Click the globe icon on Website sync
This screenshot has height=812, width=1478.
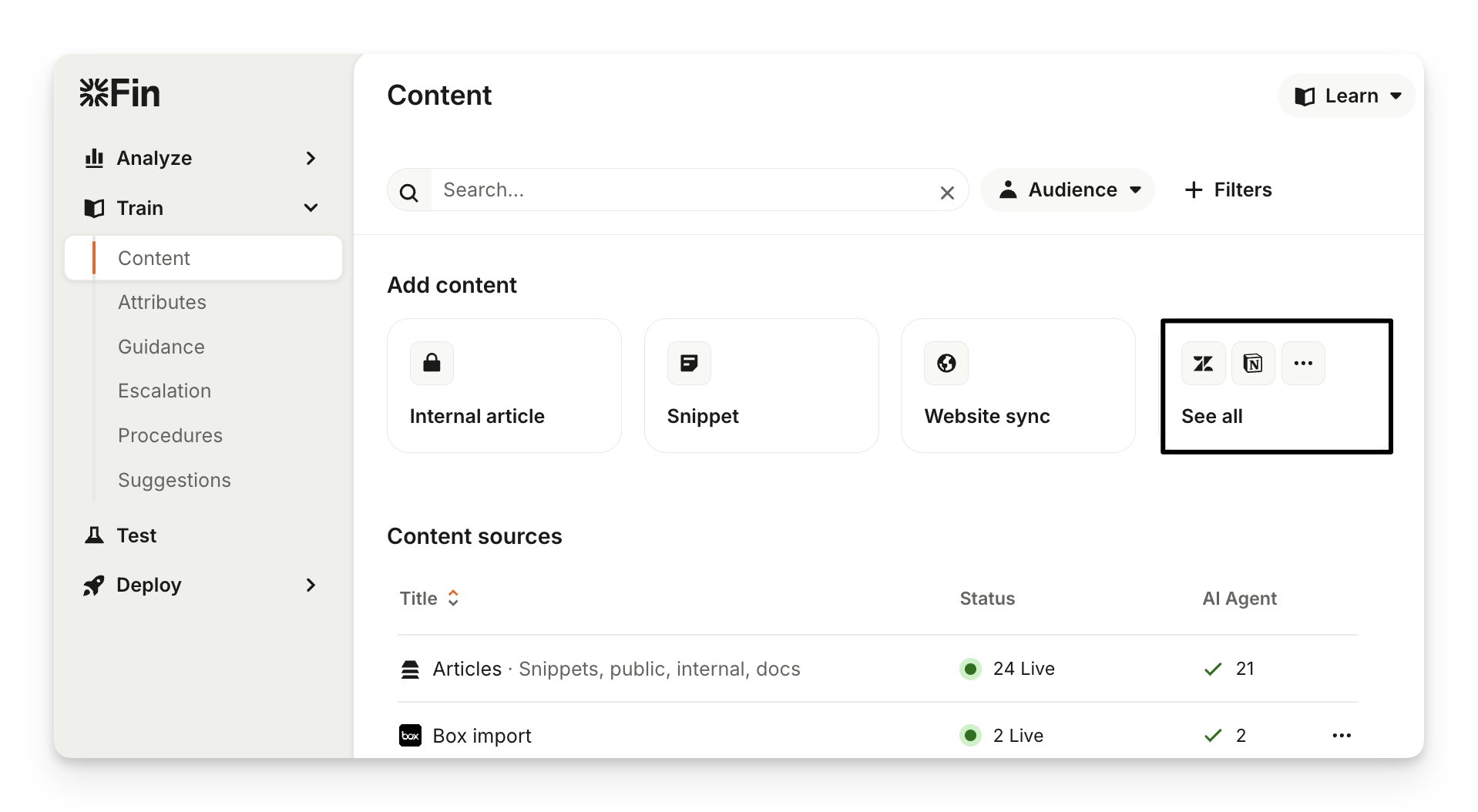[x=946, y=364]
